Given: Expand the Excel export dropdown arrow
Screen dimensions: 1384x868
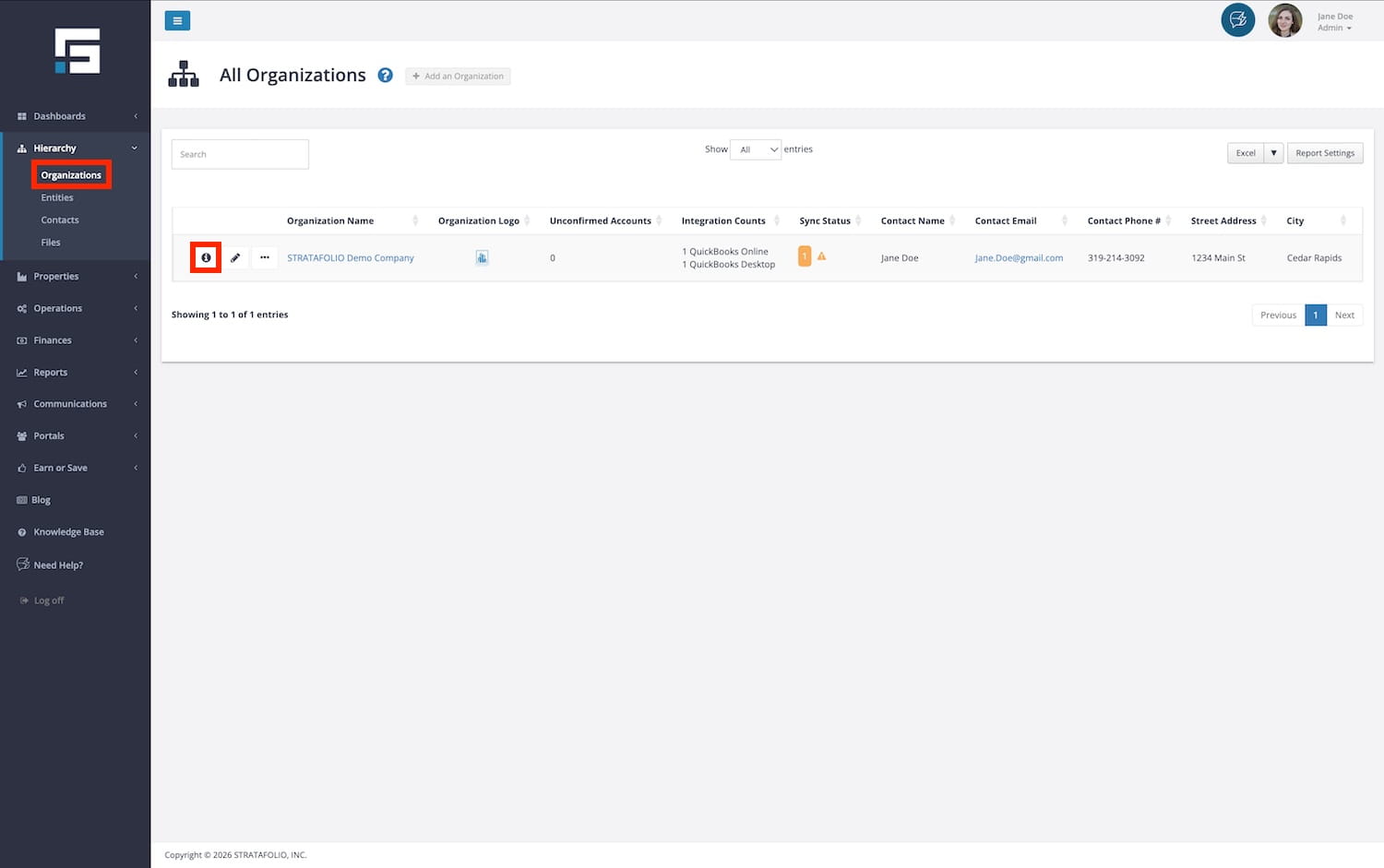Looking at the screenshot, I should tap(1273, 153).
